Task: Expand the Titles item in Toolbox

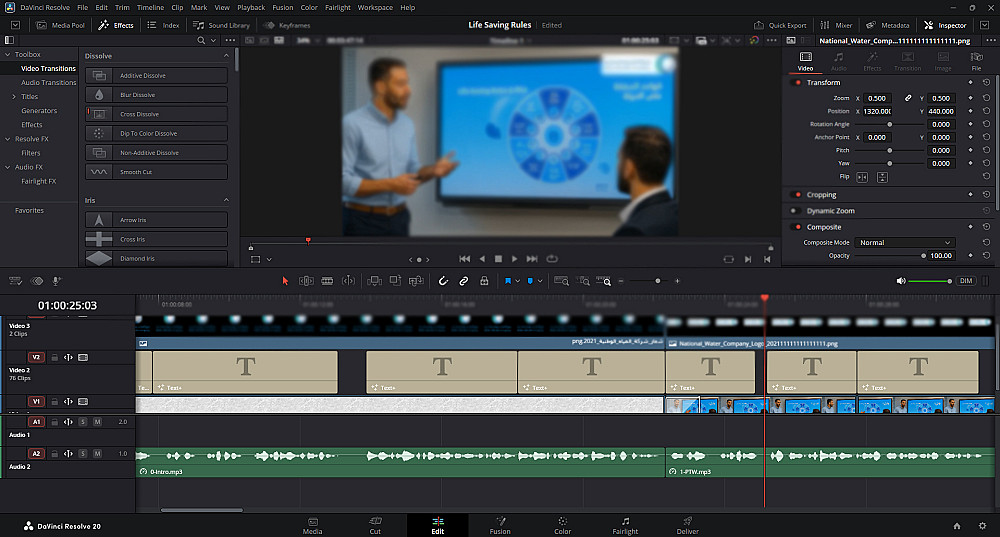Action: (x=12, y=97)
